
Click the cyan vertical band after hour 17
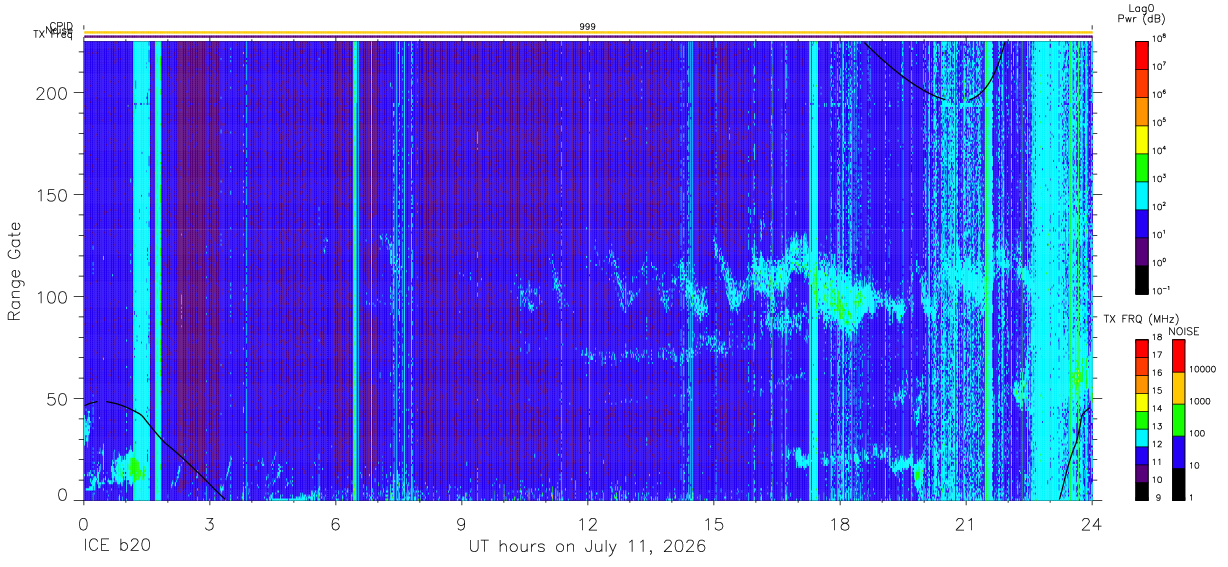[813, 270]
